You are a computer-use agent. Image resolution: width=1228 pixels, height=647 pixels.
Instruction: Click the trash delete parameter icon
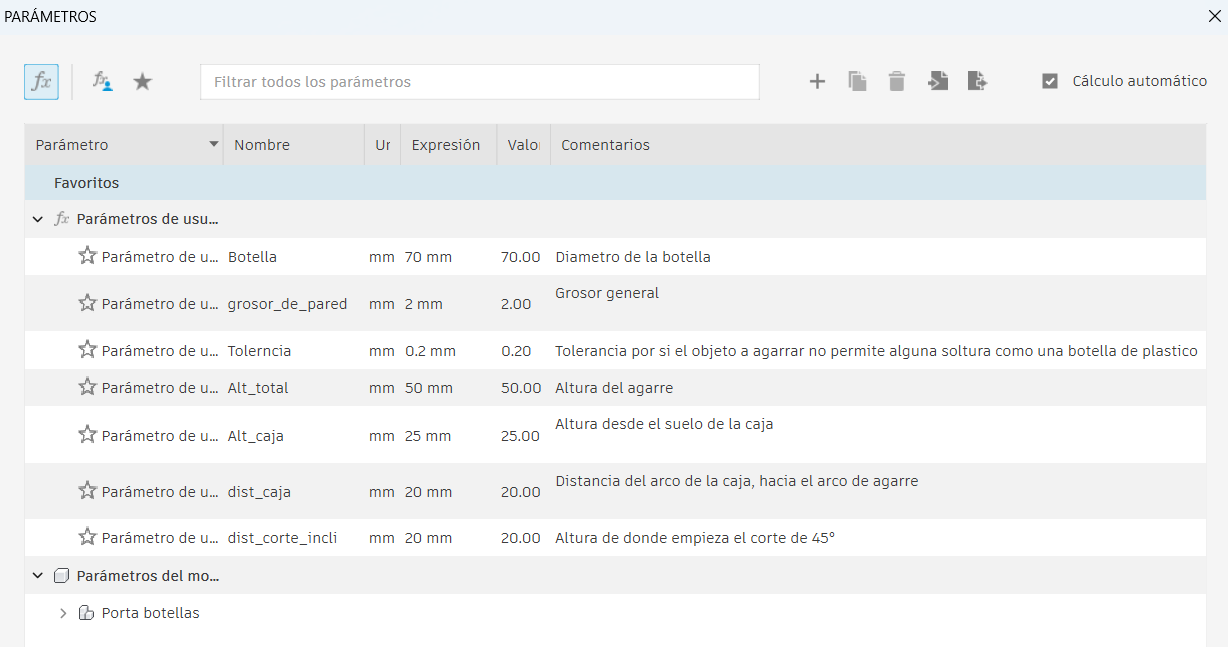897,82
